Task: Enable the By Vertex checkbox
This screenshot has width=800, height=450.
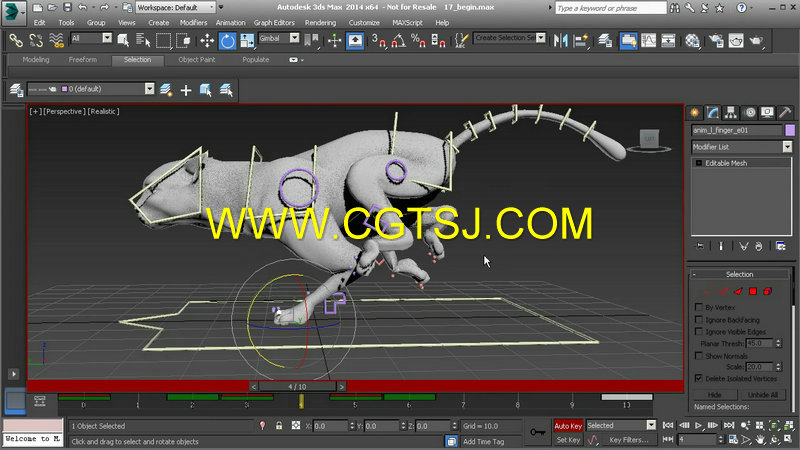Action: tap(699, 307)
